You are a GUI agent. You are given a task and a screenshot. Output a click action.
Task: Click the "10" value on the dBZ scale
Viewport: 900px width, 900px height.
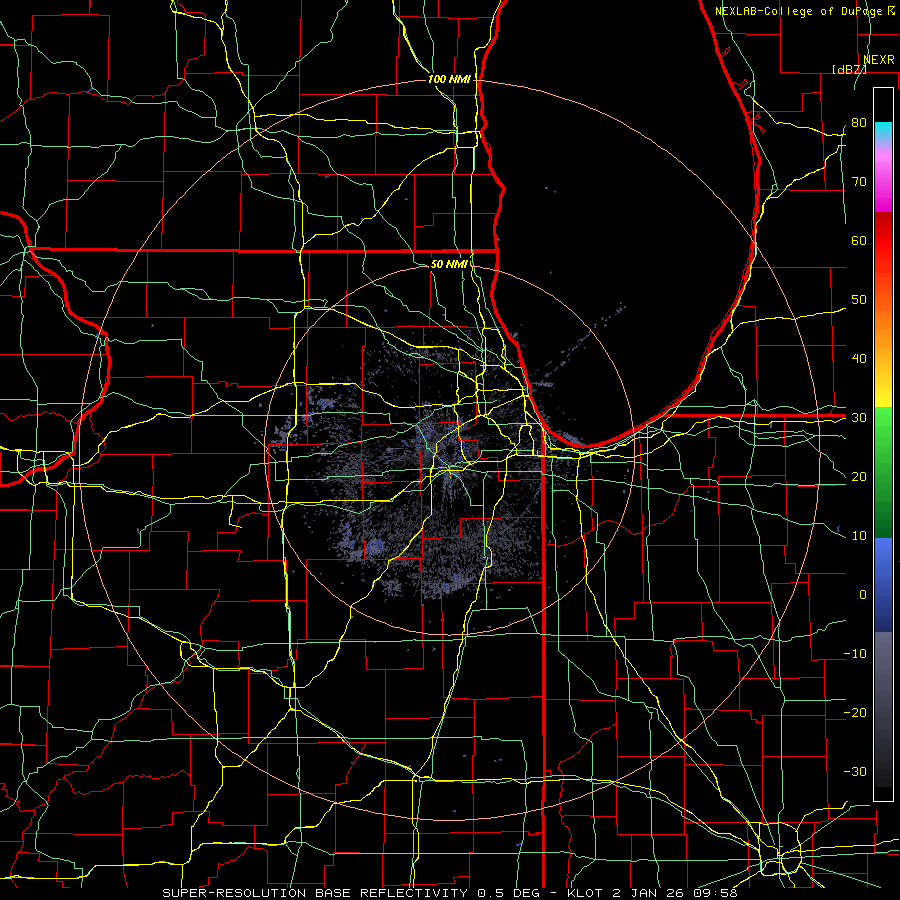859,536
